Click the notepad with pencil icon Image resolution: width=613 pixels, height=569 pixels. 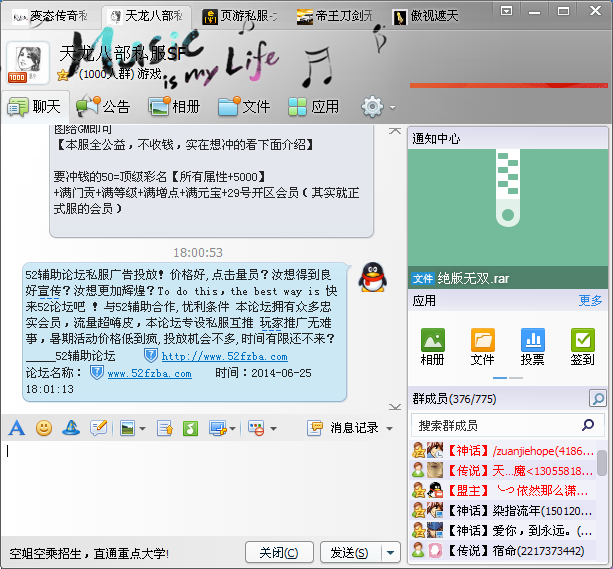point(99,428)
